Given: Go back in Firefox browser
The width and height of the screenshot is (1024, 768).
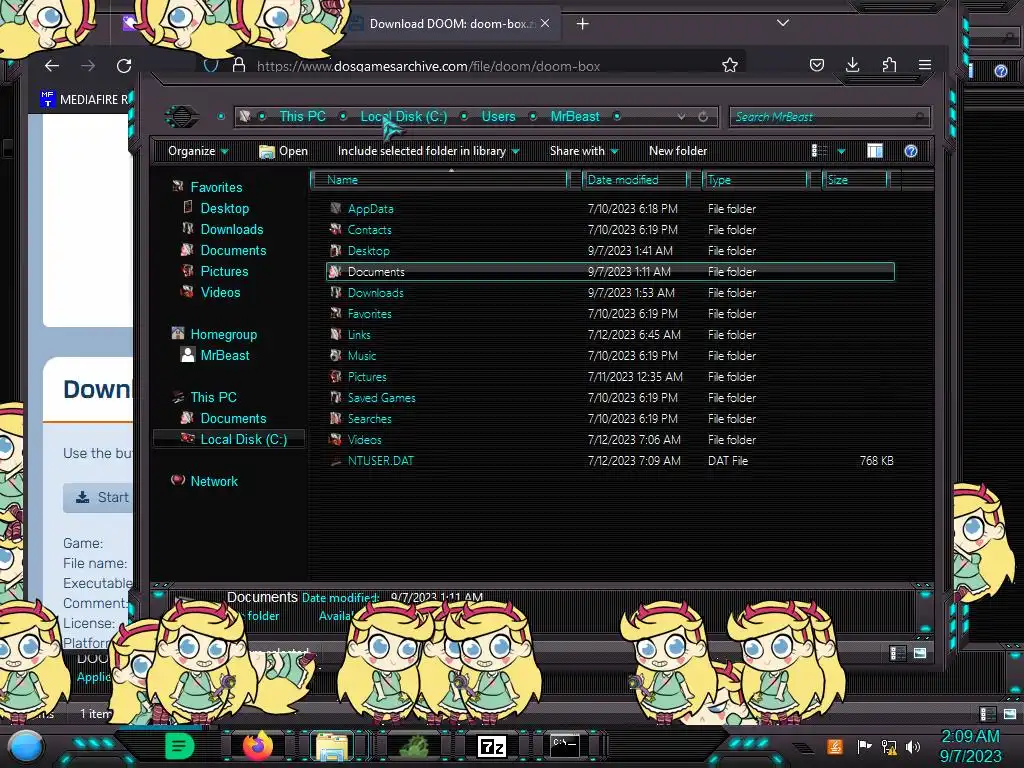Looking at the screenshot, I should click(x=52, y=65).
